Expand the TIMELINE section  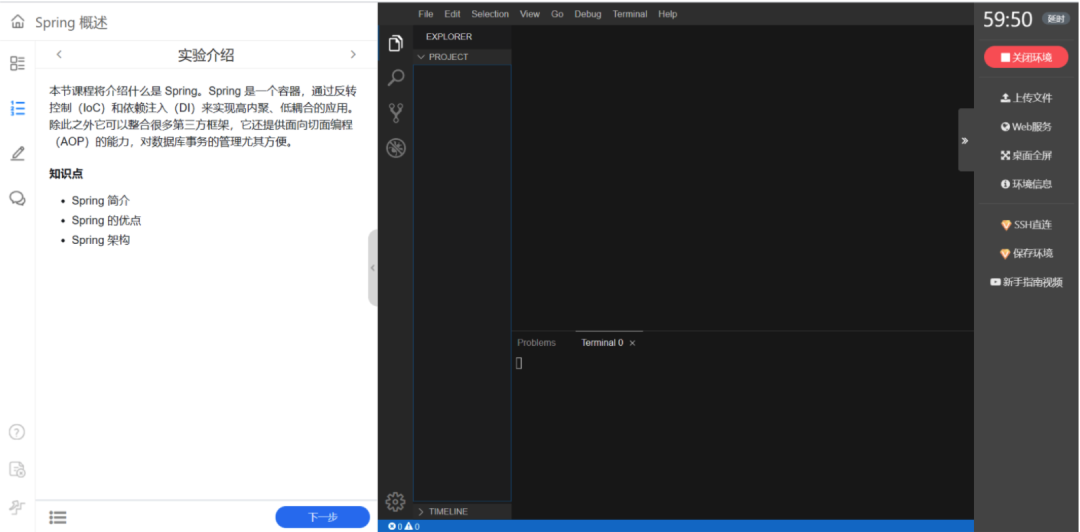[462, 512]
